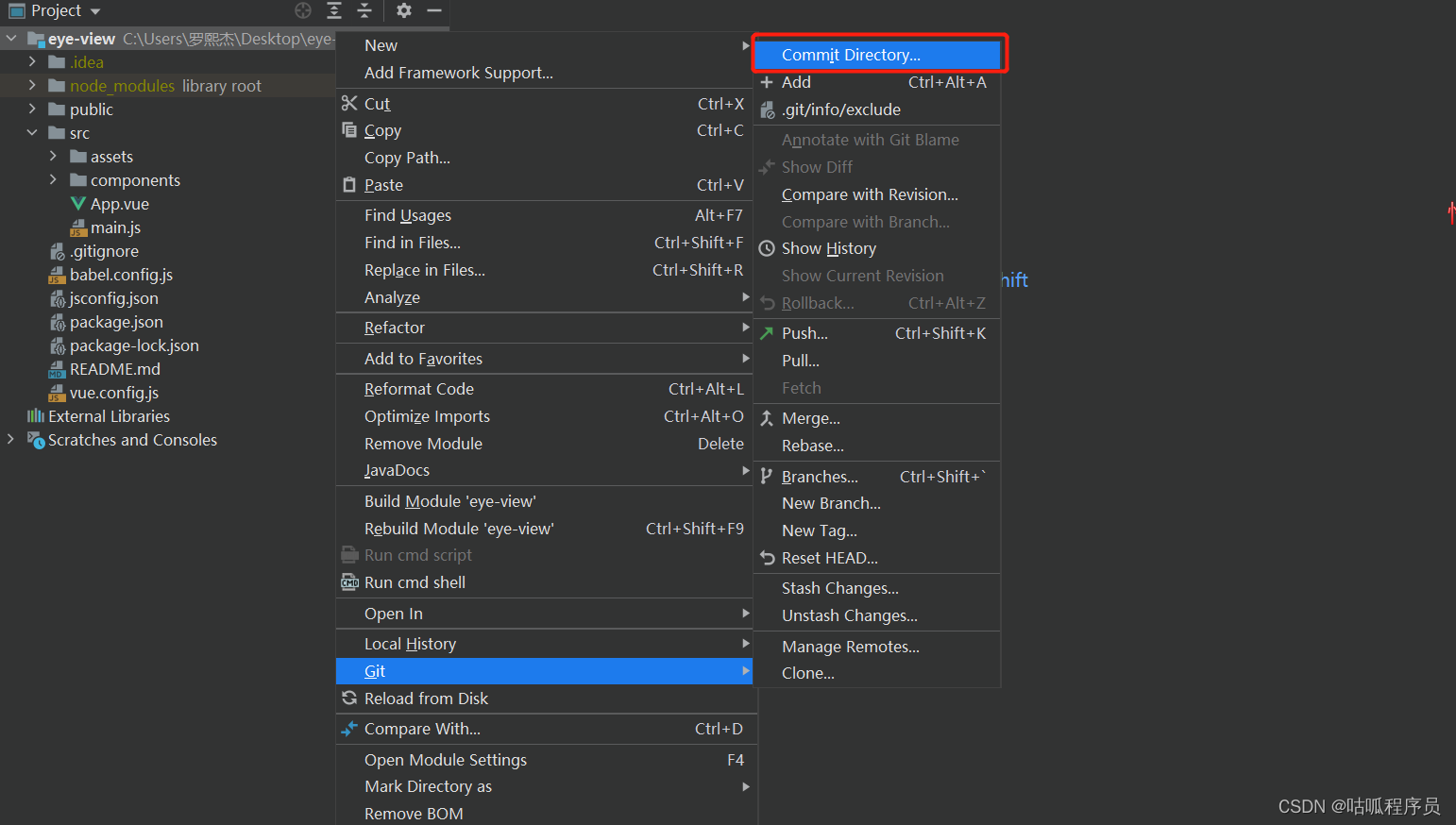The height and width of the screenshot is (825, 1456).
Task: Hide the Project panel with minus icon
Action: tap(434, 10)
